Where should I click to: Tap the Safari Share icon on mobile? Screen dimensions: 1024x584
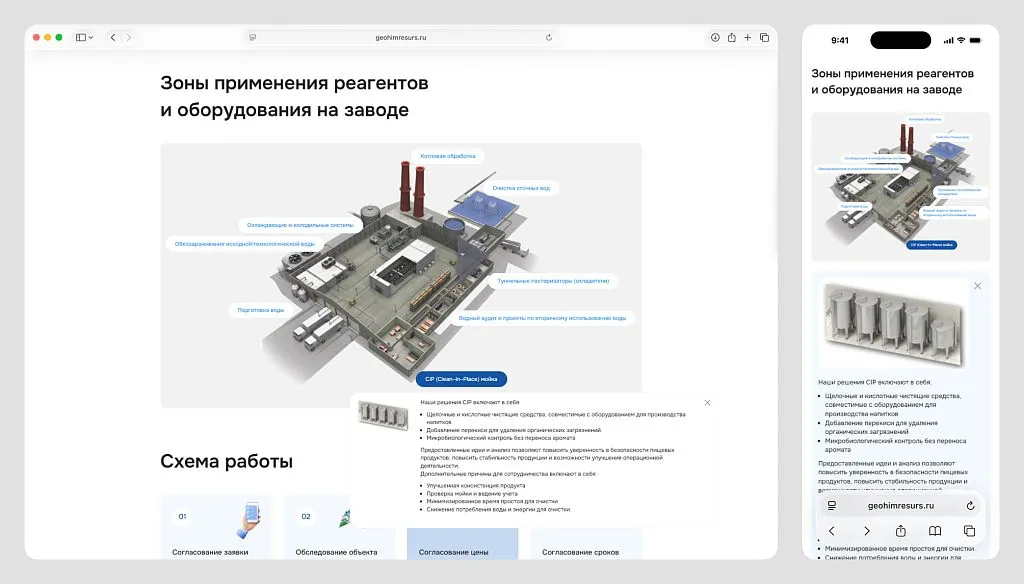click(901, 531)
